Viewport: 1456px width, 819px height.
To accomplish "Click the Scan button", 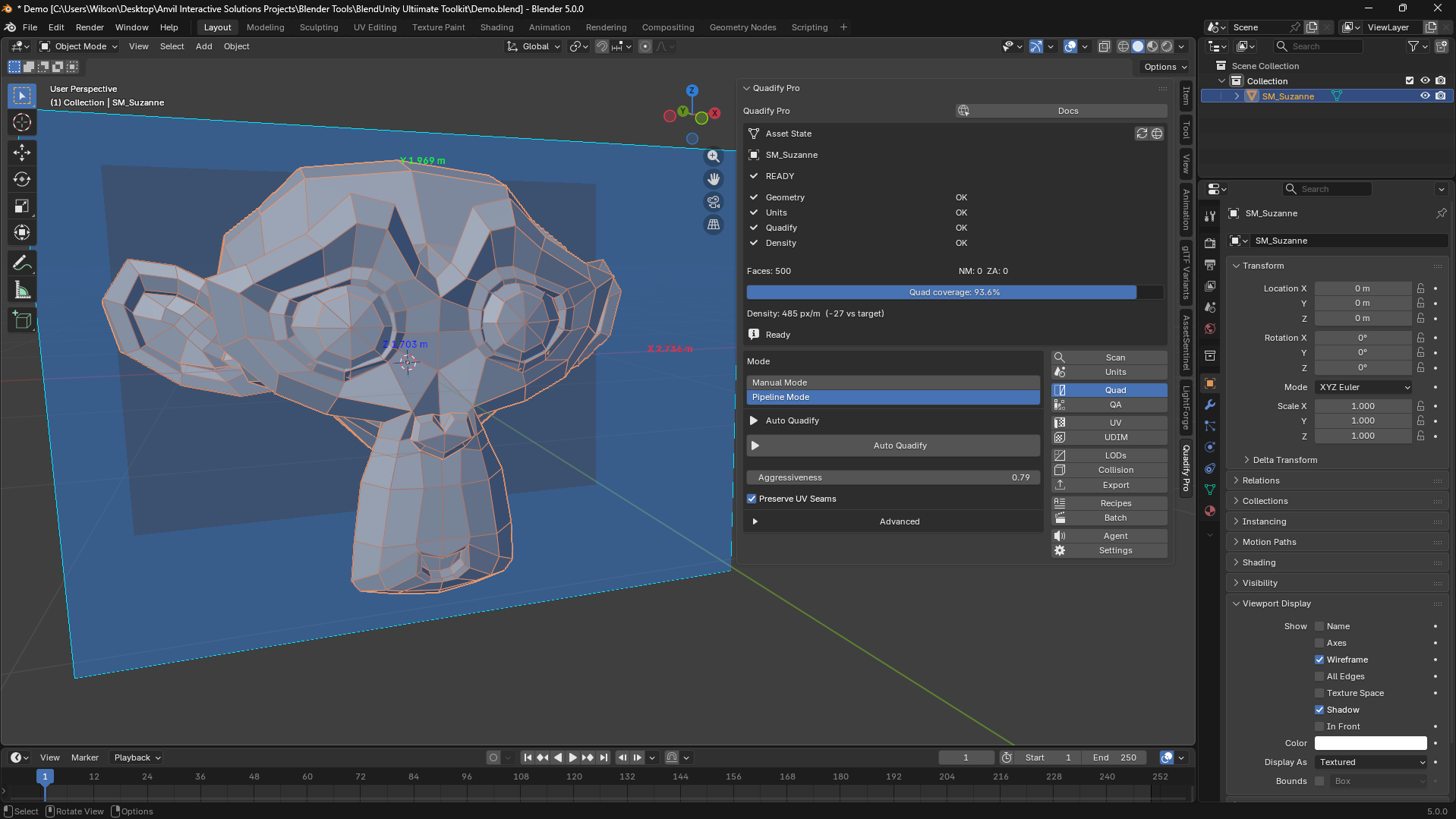I will [x=1109, y=358].
